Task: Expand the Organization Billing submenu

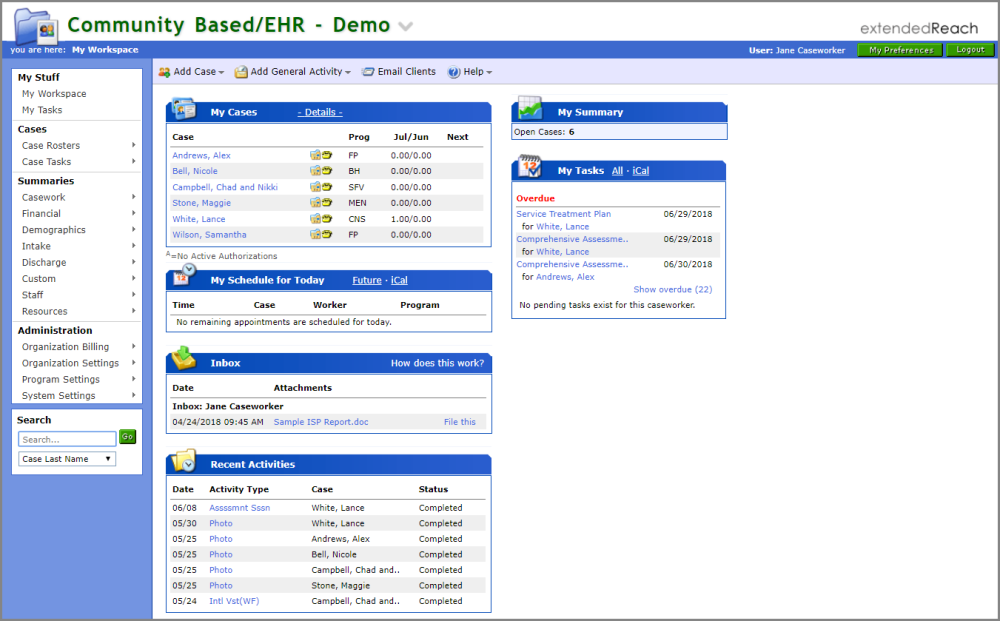Action: pyautogui.click(x=133, y=346)
